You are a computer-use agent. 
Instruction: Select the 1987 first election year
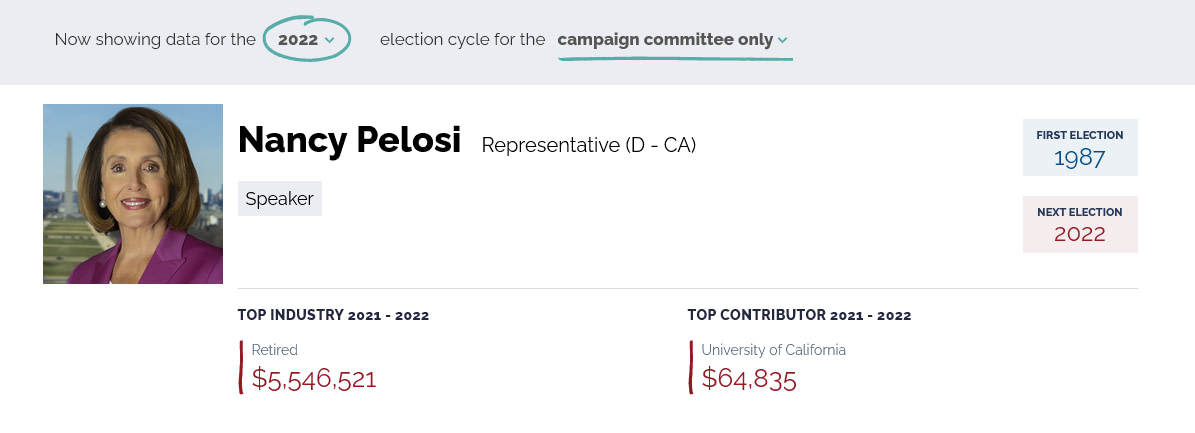(x=1080, y=158)
